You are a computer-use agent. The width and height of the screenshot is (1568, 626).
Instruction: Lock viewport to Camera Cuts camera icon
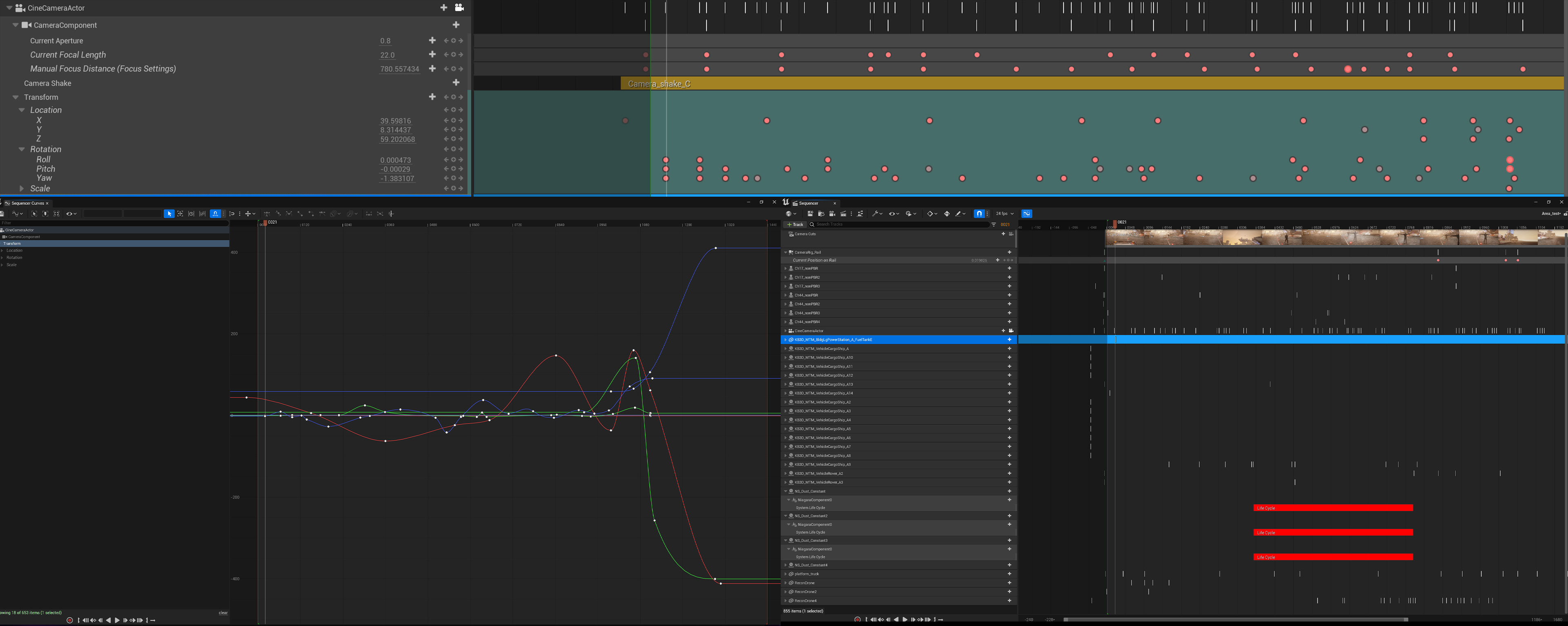1011,233
